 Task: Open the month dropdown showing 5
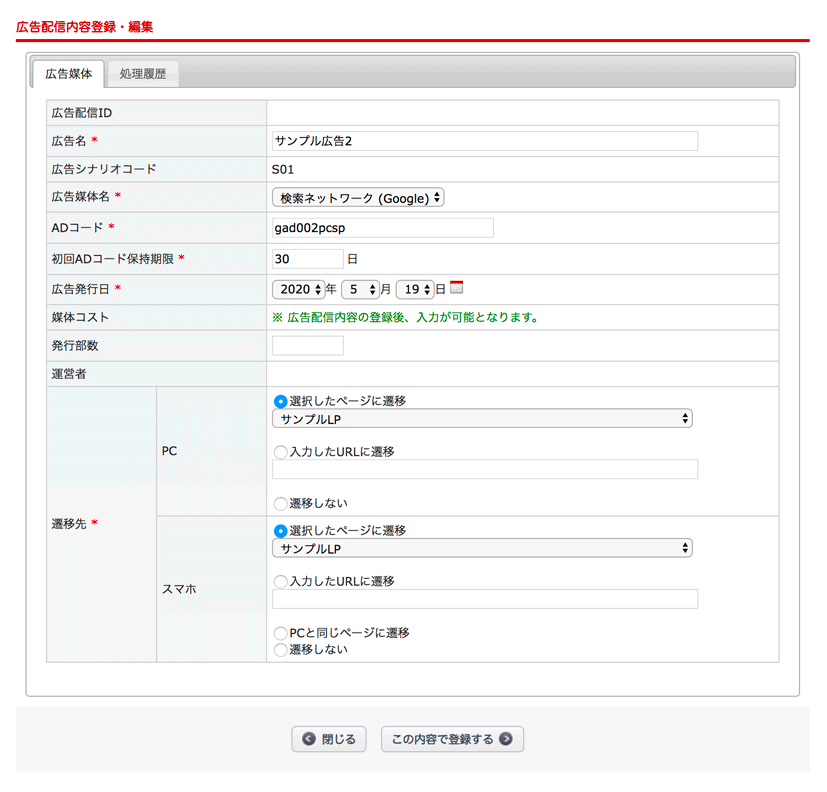click(x=359, y=289)
